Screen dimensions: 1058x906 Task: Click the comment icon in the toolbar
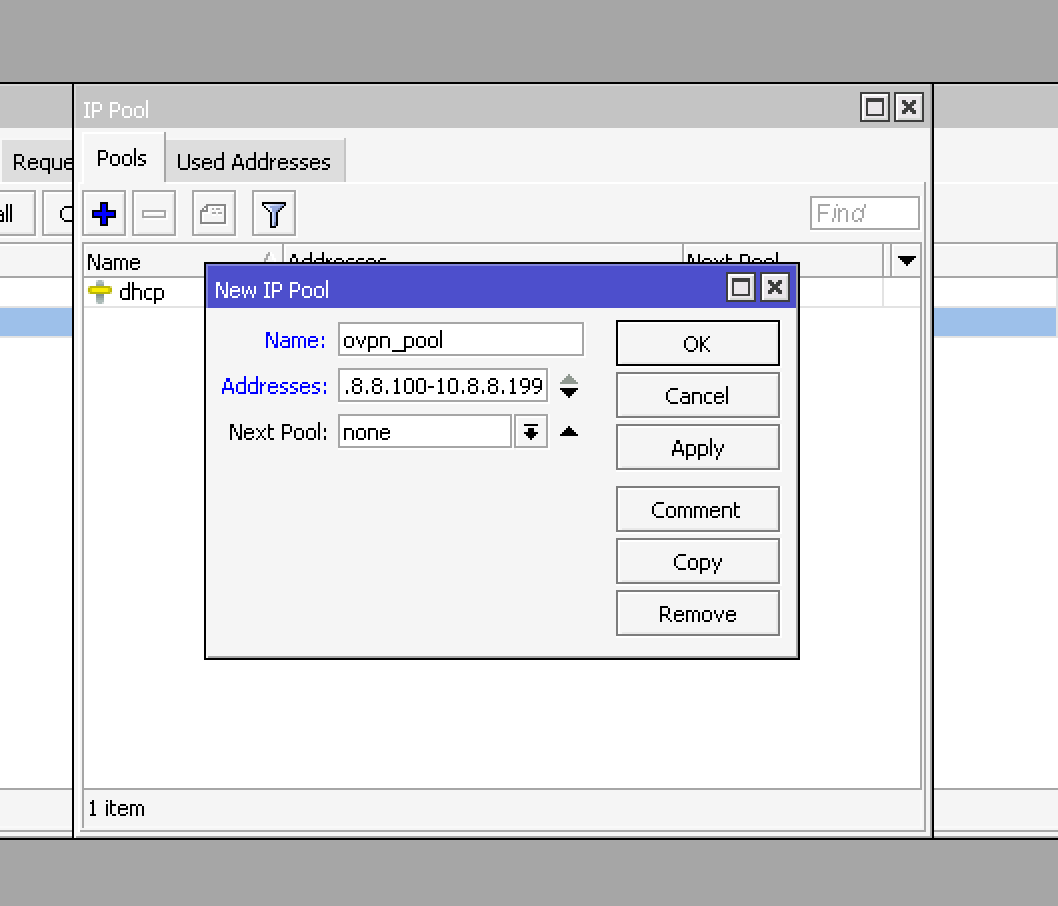point(213,213)
